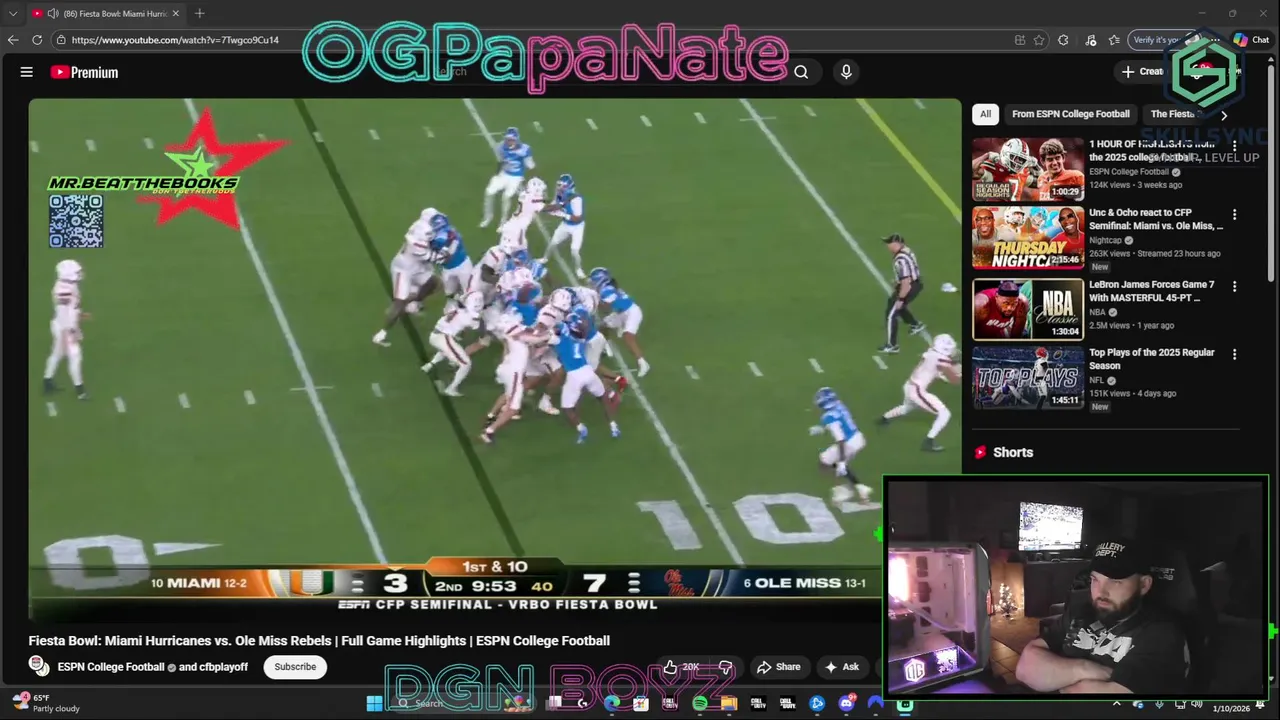Screen dimensions: 1280x720
Task: Open Discord from the taskbar
Action: [x=847, y=703]
